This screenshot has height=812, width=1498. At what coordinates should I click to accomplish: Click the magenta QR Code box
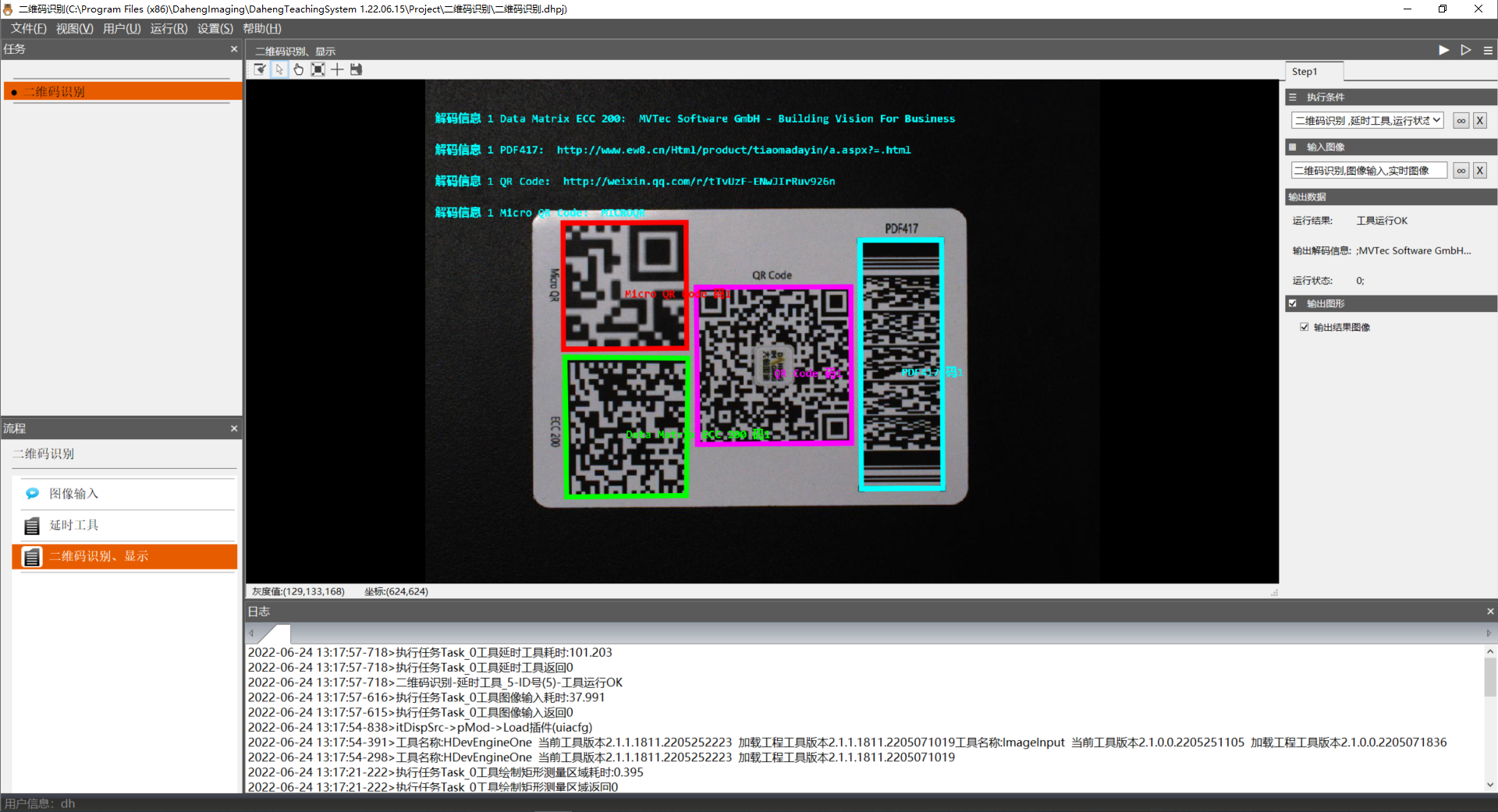[x=773, y=365]
